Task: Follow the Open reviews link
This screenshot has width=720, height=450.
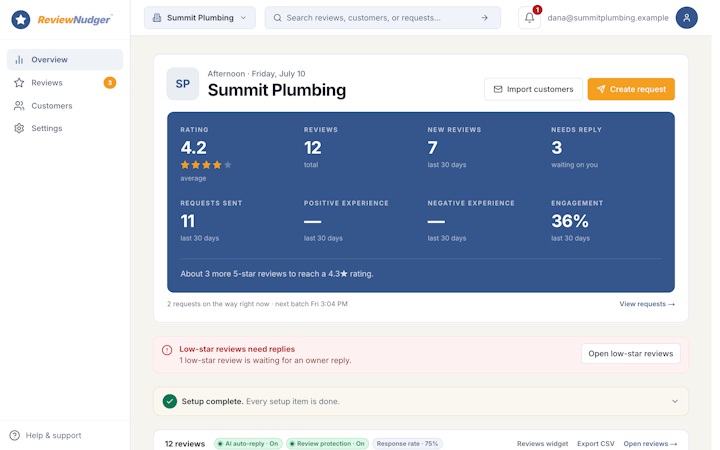Action: point(650,444)
